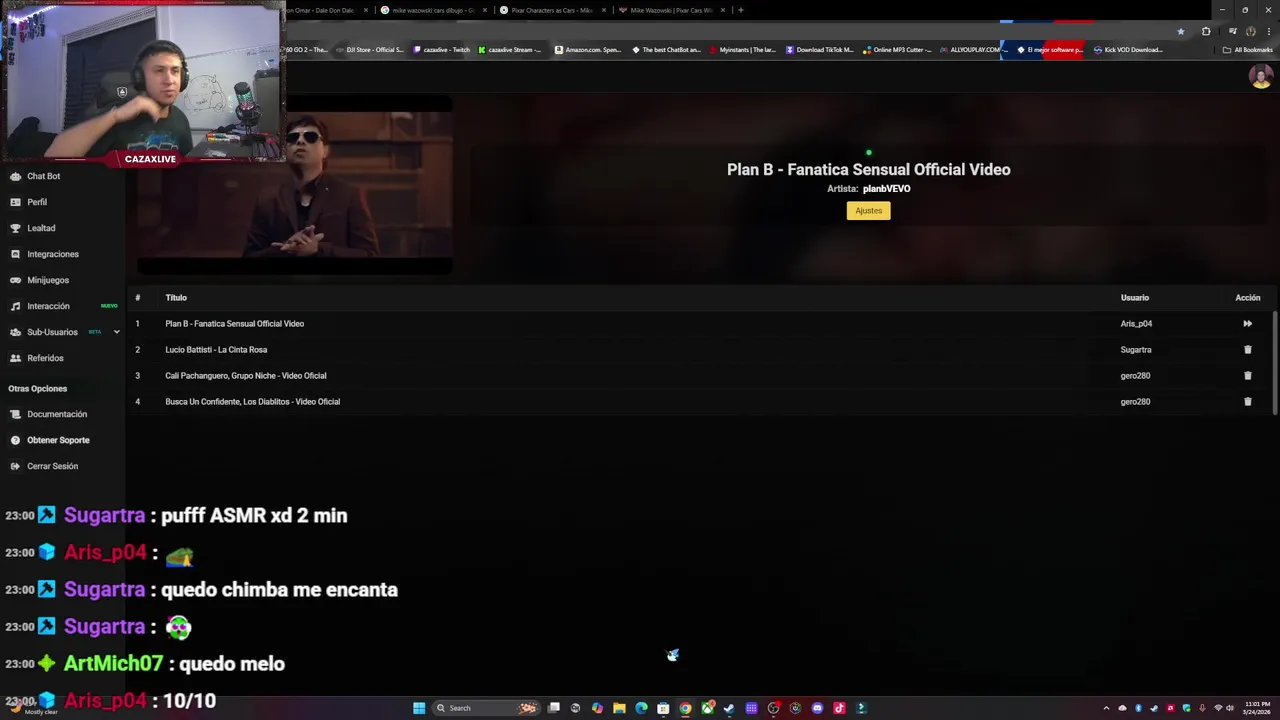Click user Sugartra in the queue table

pos(1136,350)
